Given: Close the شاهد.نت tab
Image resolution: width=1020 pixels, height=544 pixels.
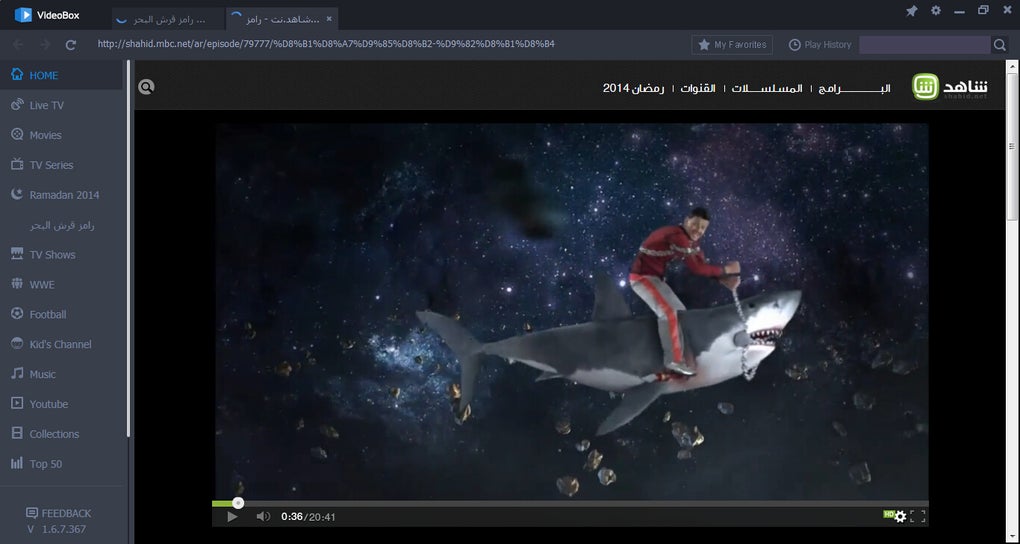Looking at the screenshot, I should click(329, 19).
